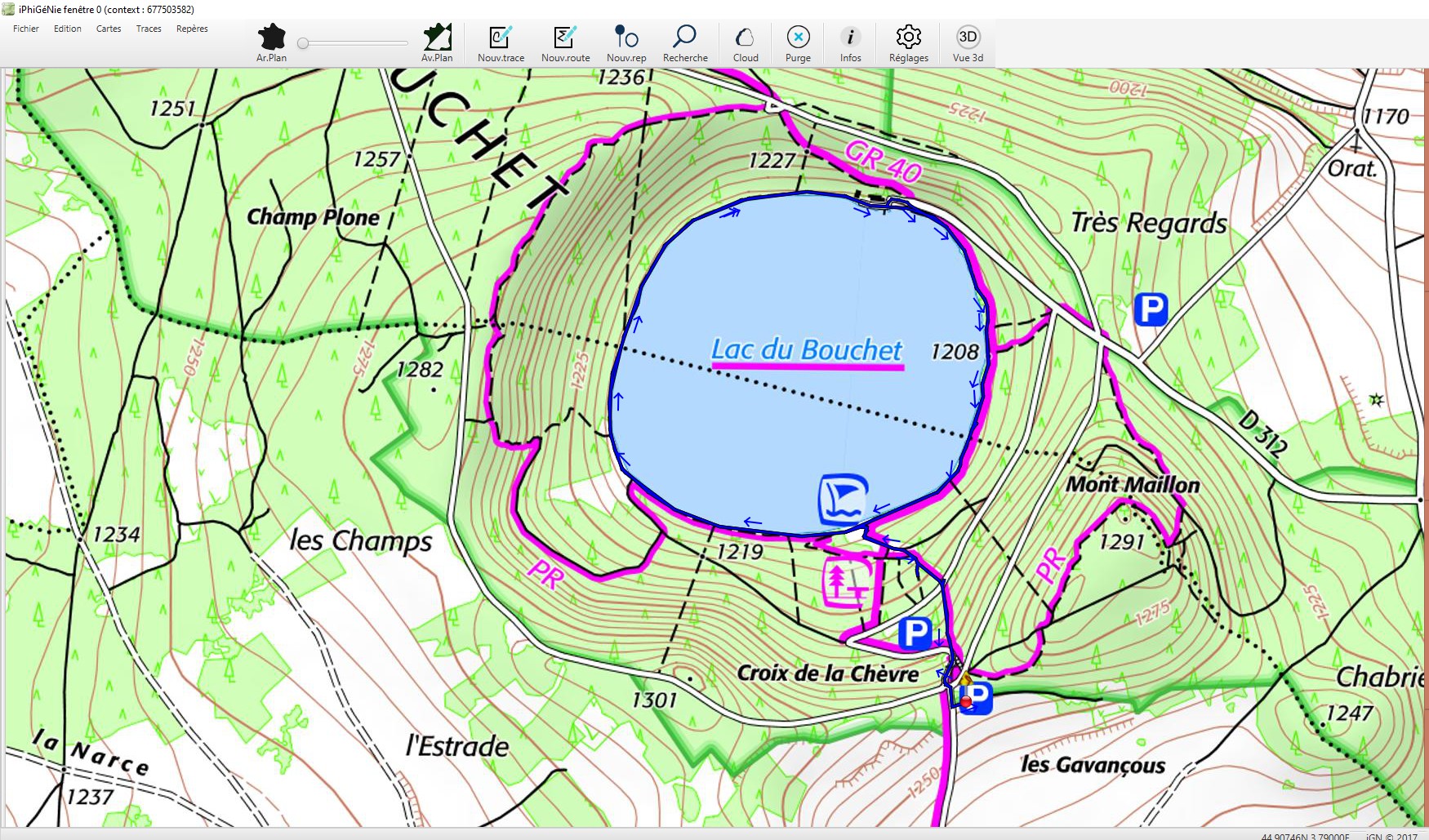Click the red waypoint marker near Croix de la Chèvre
Image resolution: width=1429 pixels, height=840 pixels.
click(x=966, y=701)
